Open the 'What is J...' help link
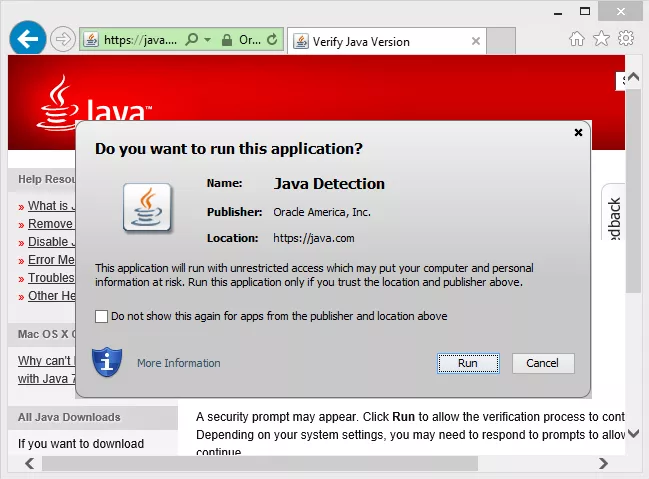The width and height of the screenshot is (649, 479). [x=51, y=206]
